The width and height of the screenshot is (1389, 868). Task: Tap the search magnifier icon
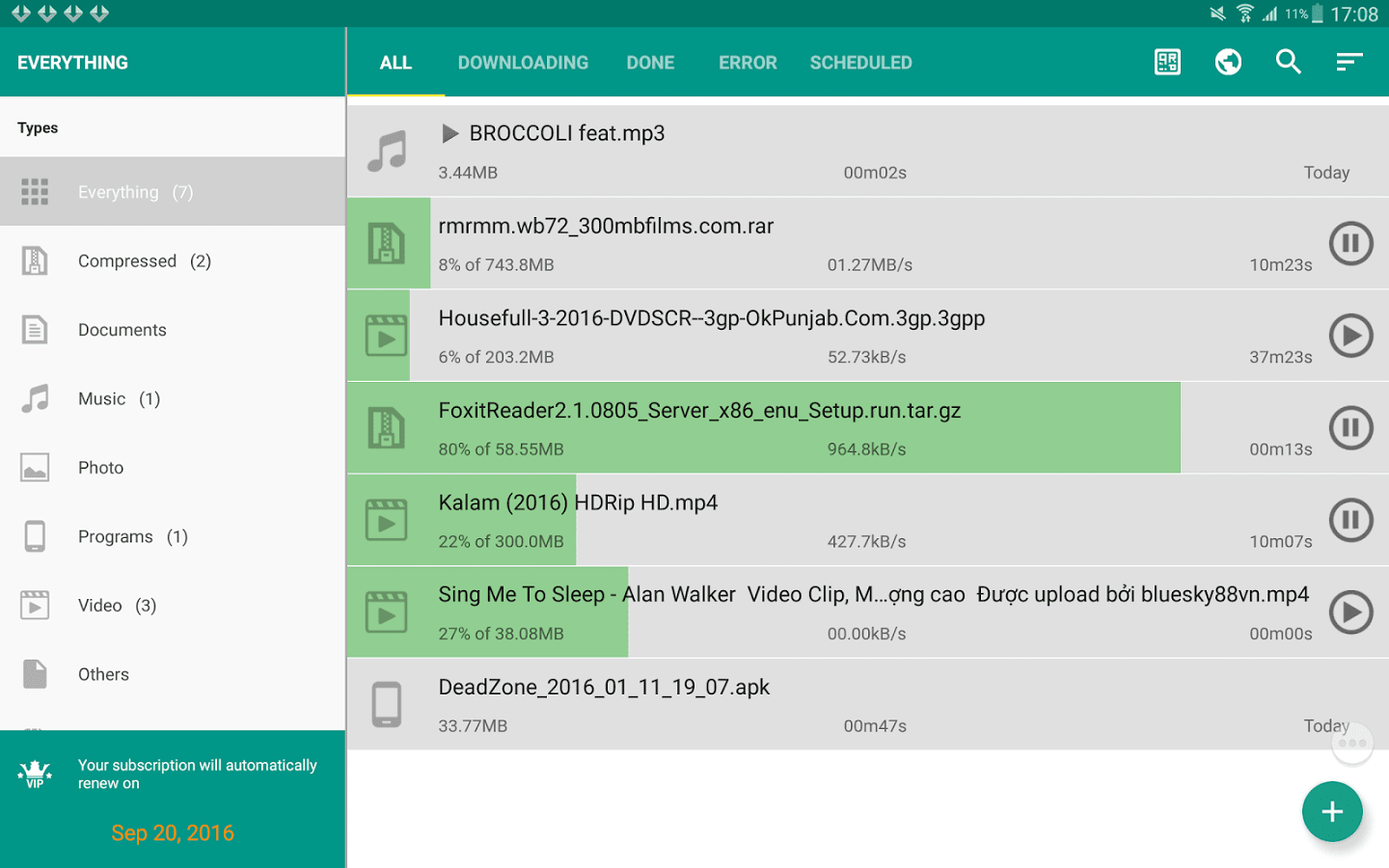(x=1289, y=63)
